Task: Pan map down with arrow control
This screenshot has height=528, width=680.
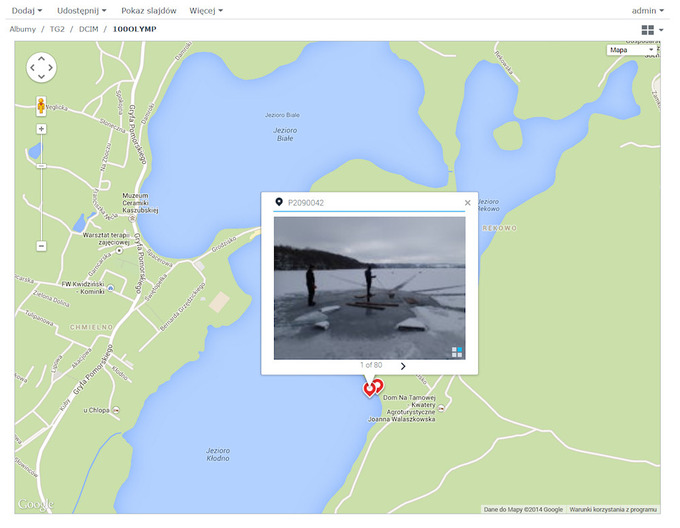Action: 41,77
